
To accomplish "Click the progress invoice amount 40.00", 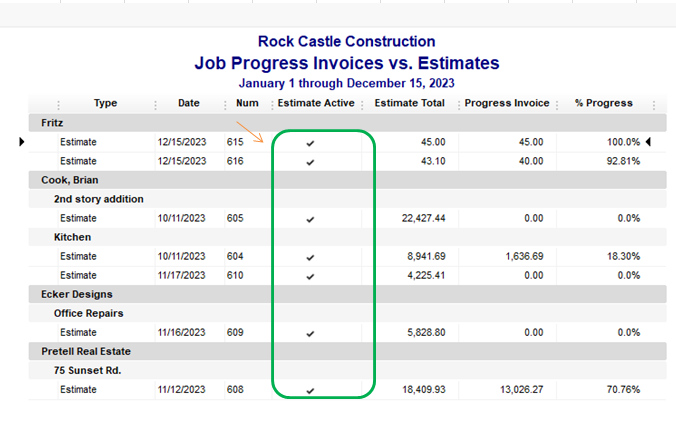I will tap(531, 161).
